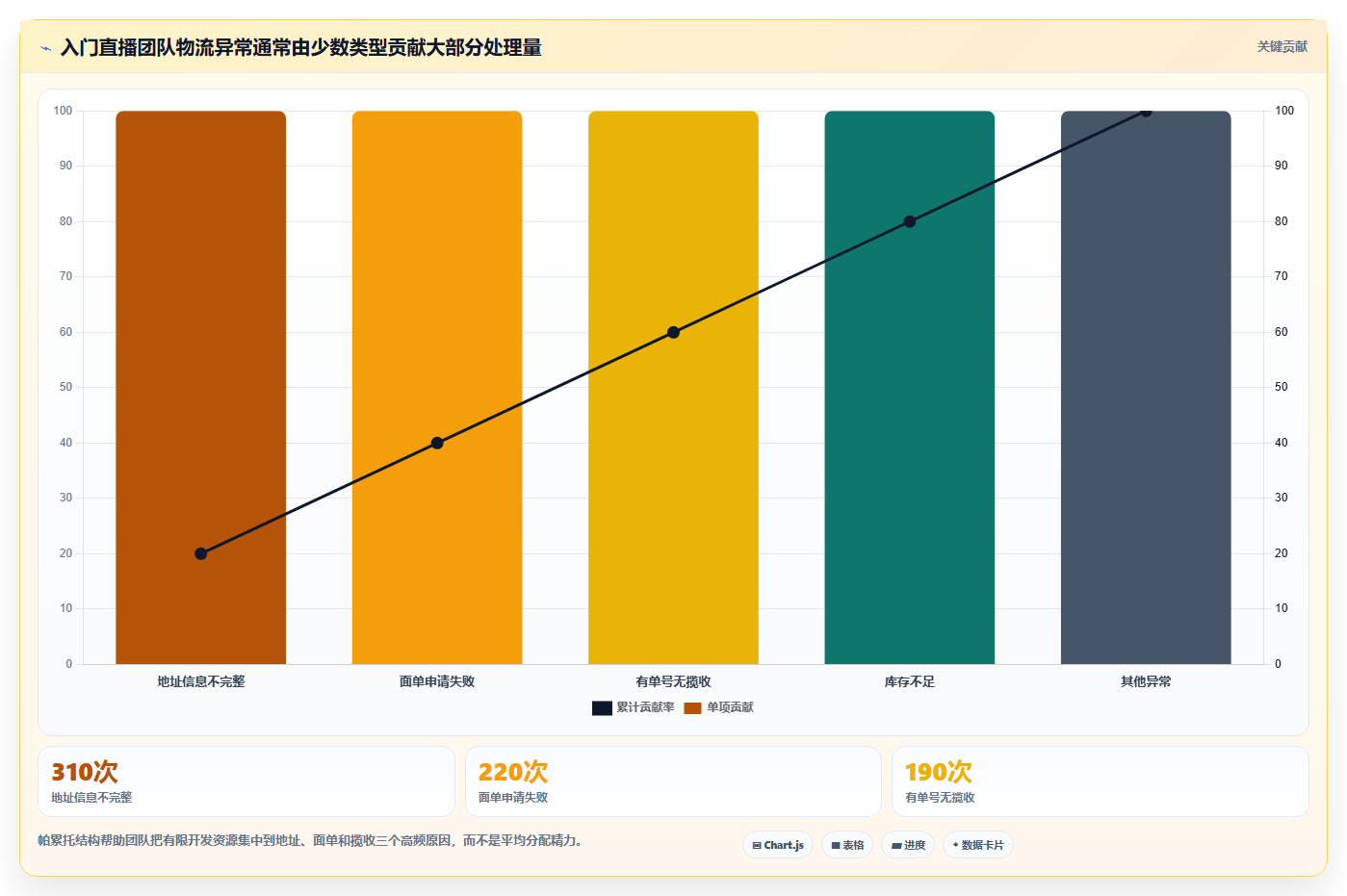This screenshot has width=1347, height=896.
Task: Select the 数据卡片 tag
Action: 978,845
